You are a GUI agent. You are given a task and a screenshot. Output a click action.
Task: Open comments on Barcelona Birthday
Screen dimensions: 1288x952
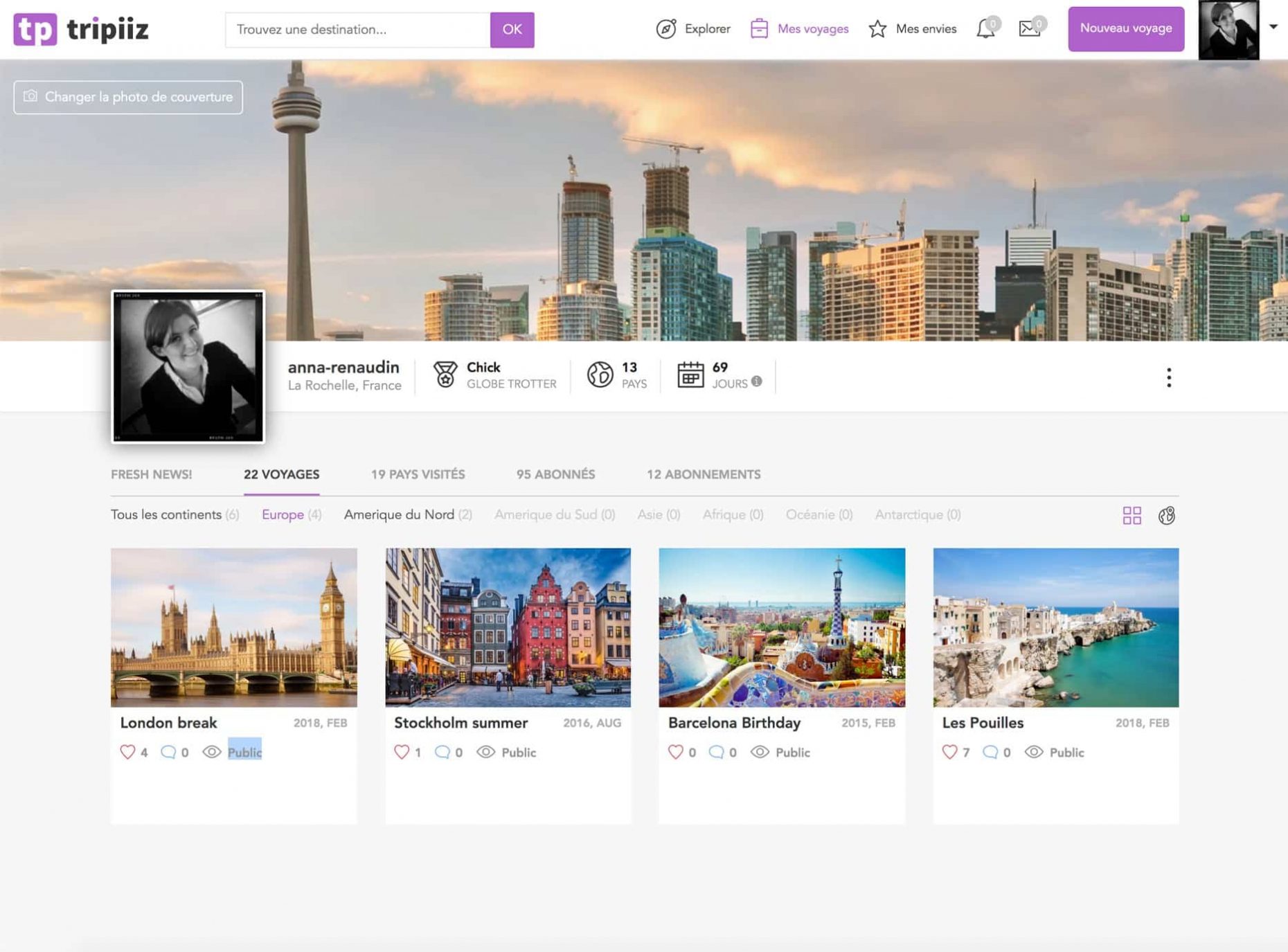point(716,752)
